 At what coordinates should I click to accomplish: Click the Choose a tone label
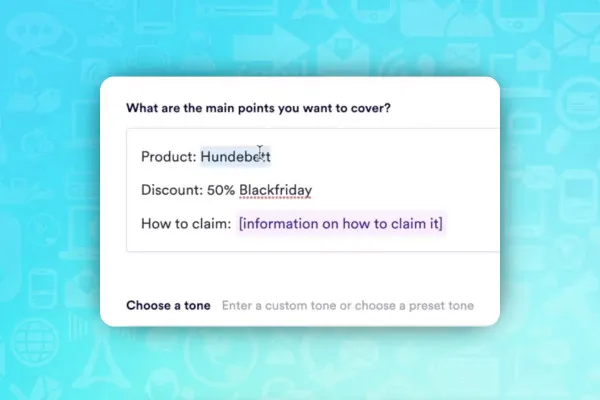click(x=168, y=305)
